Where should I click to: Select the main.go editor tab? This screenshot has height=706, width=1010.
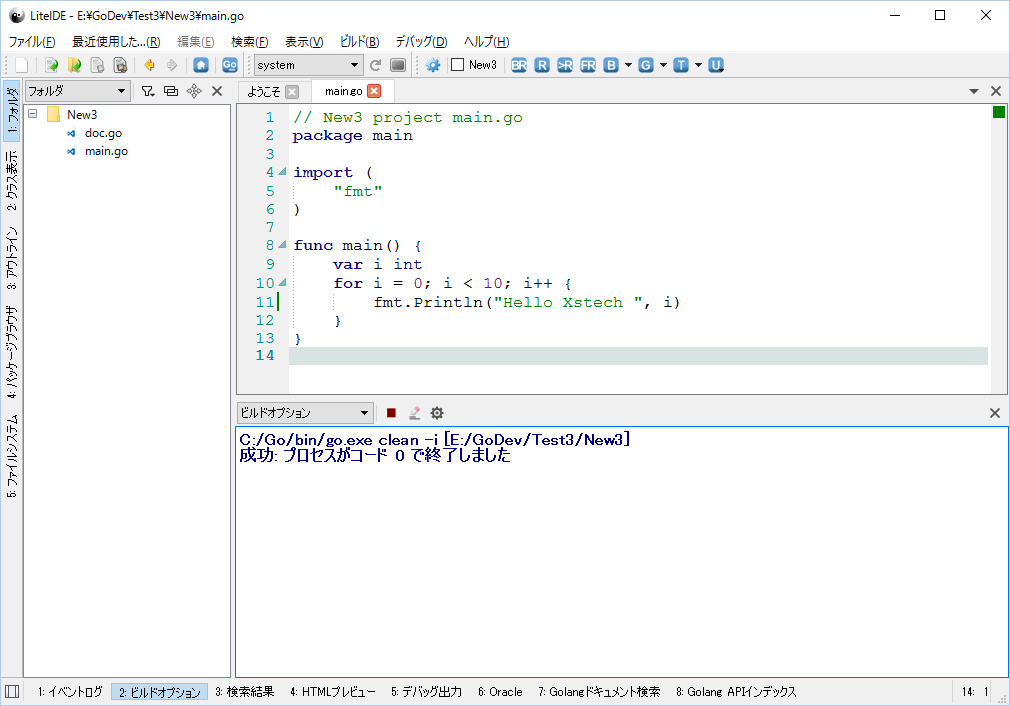pyautogui.click(x=343, y=91)
